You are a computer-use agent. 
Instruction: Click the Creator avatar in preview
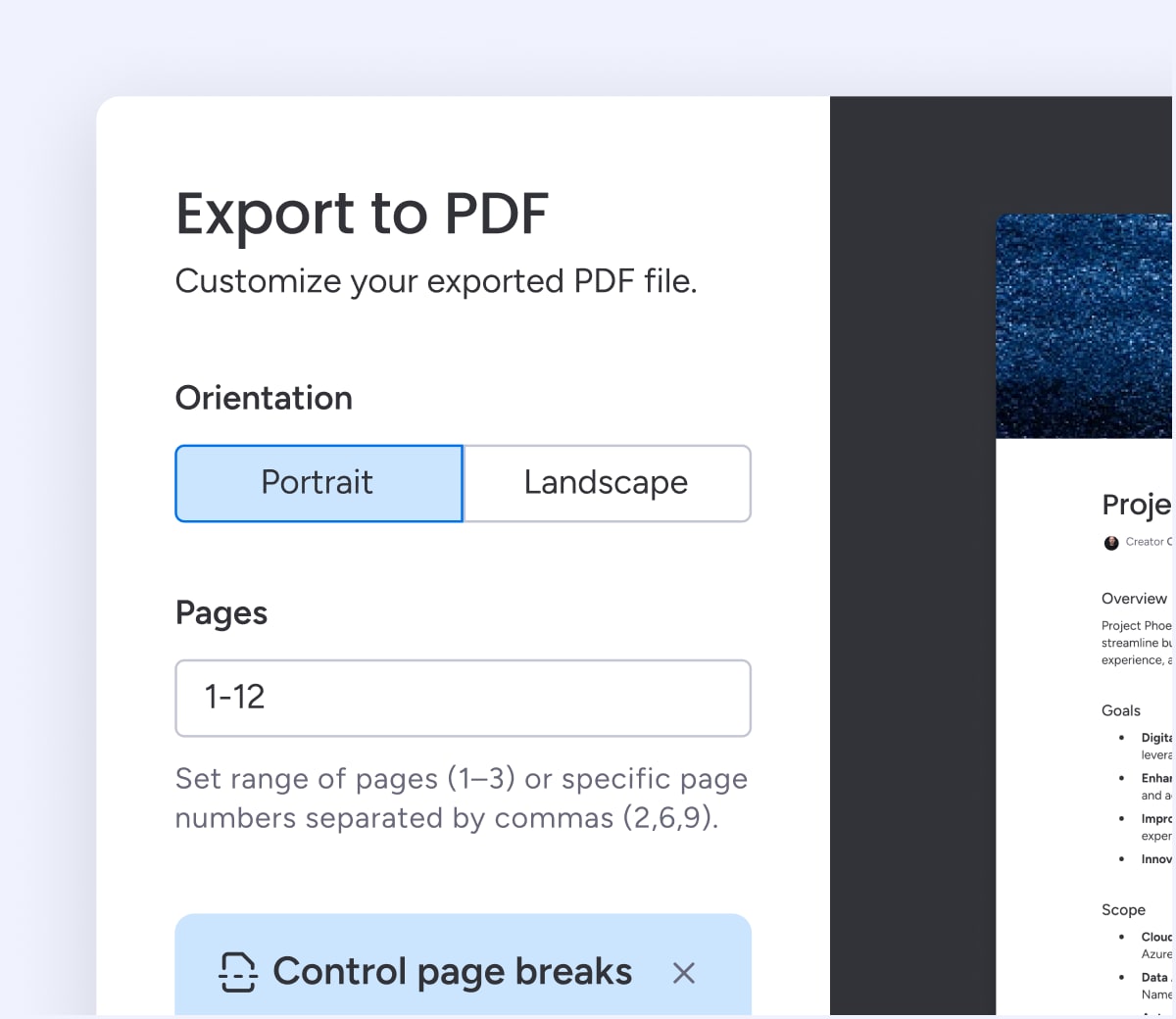[x=1111, y=543]
